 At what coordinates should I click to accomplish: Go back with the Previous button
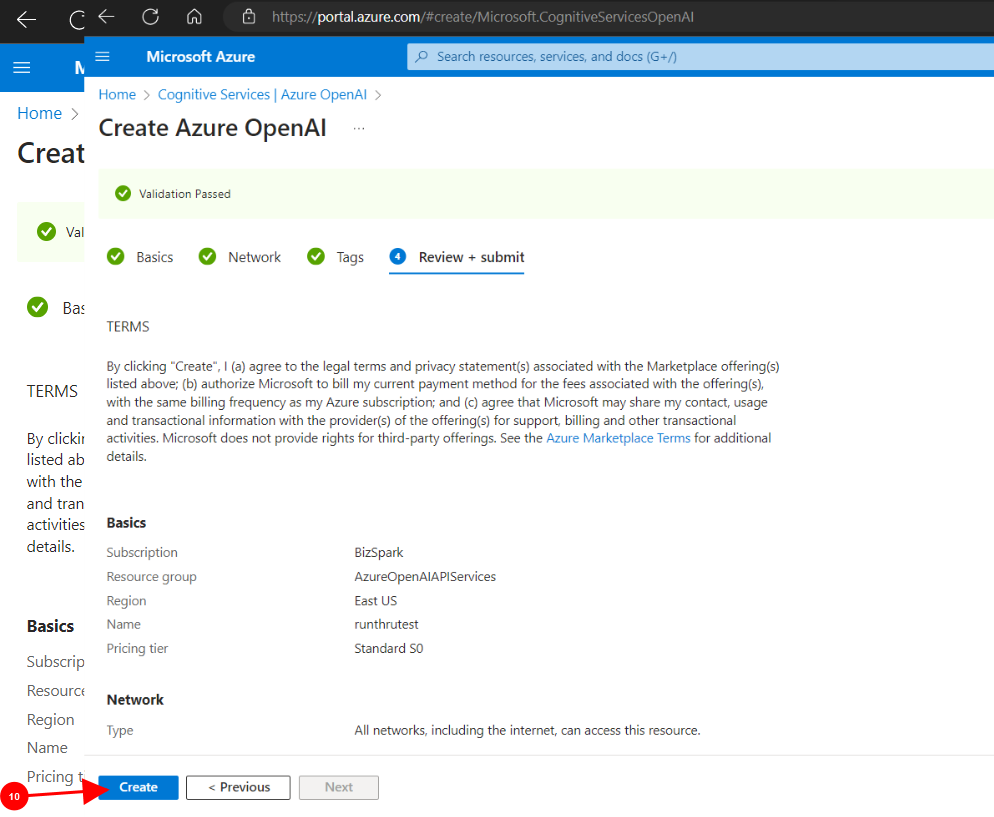coord(238,787)
